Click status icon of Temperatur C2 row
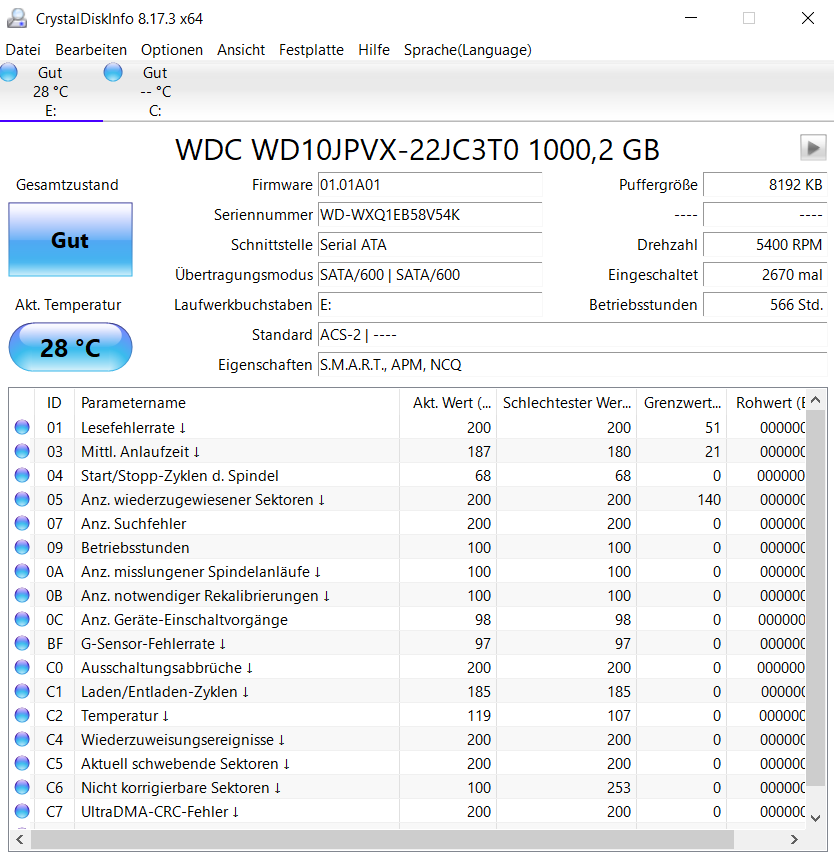834x859 pixels. pyautogui.click(x=22, y=715)
